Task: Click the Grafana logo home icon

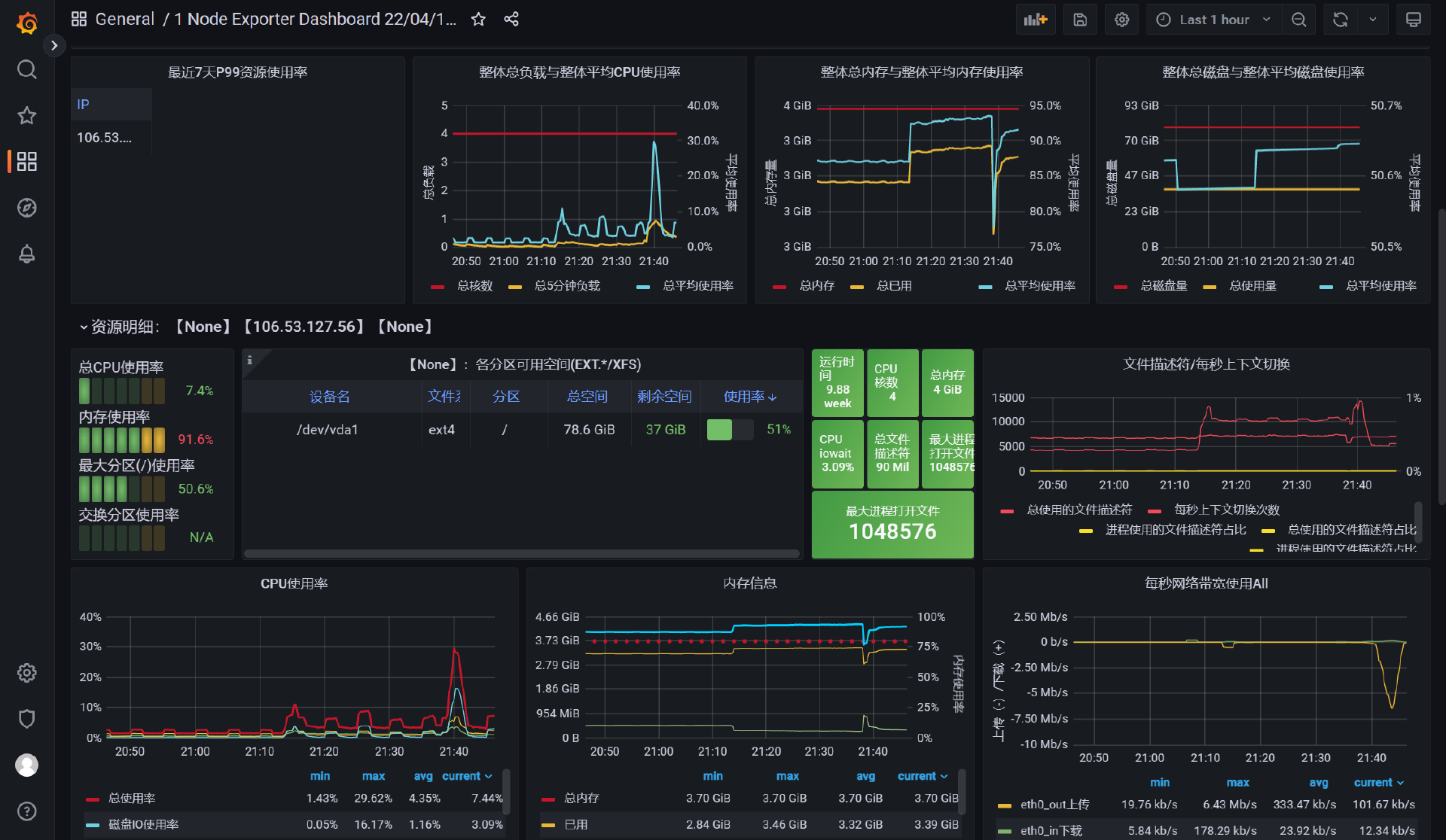Action: [27, 23]
